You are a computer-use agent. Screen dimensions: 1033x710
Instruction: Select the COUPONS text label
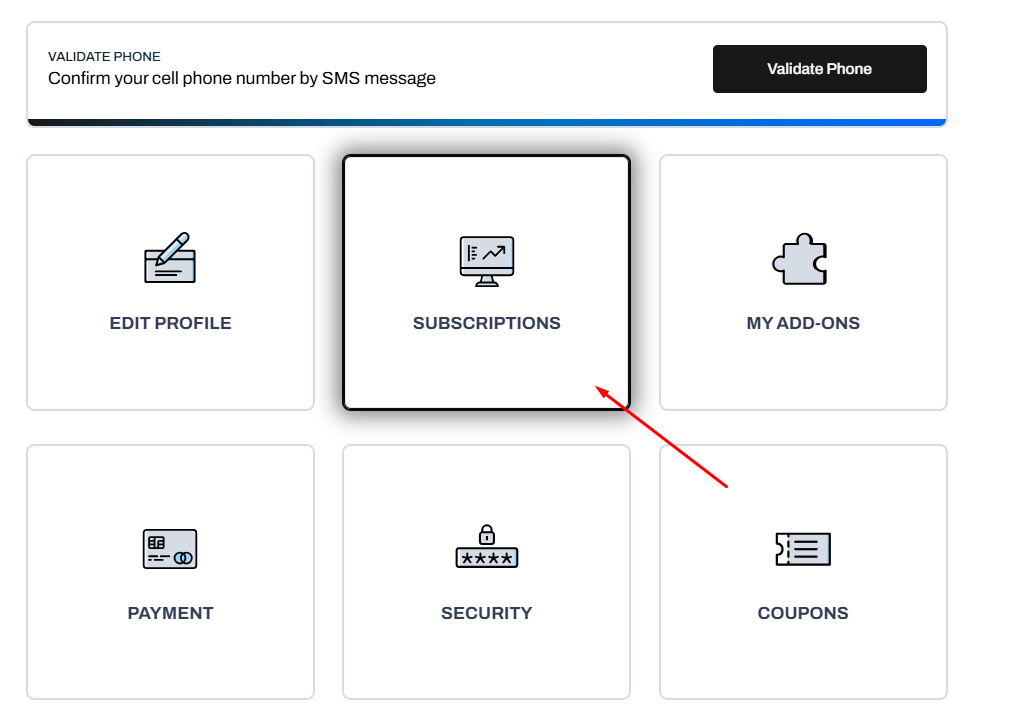click(x=803, y=613)
